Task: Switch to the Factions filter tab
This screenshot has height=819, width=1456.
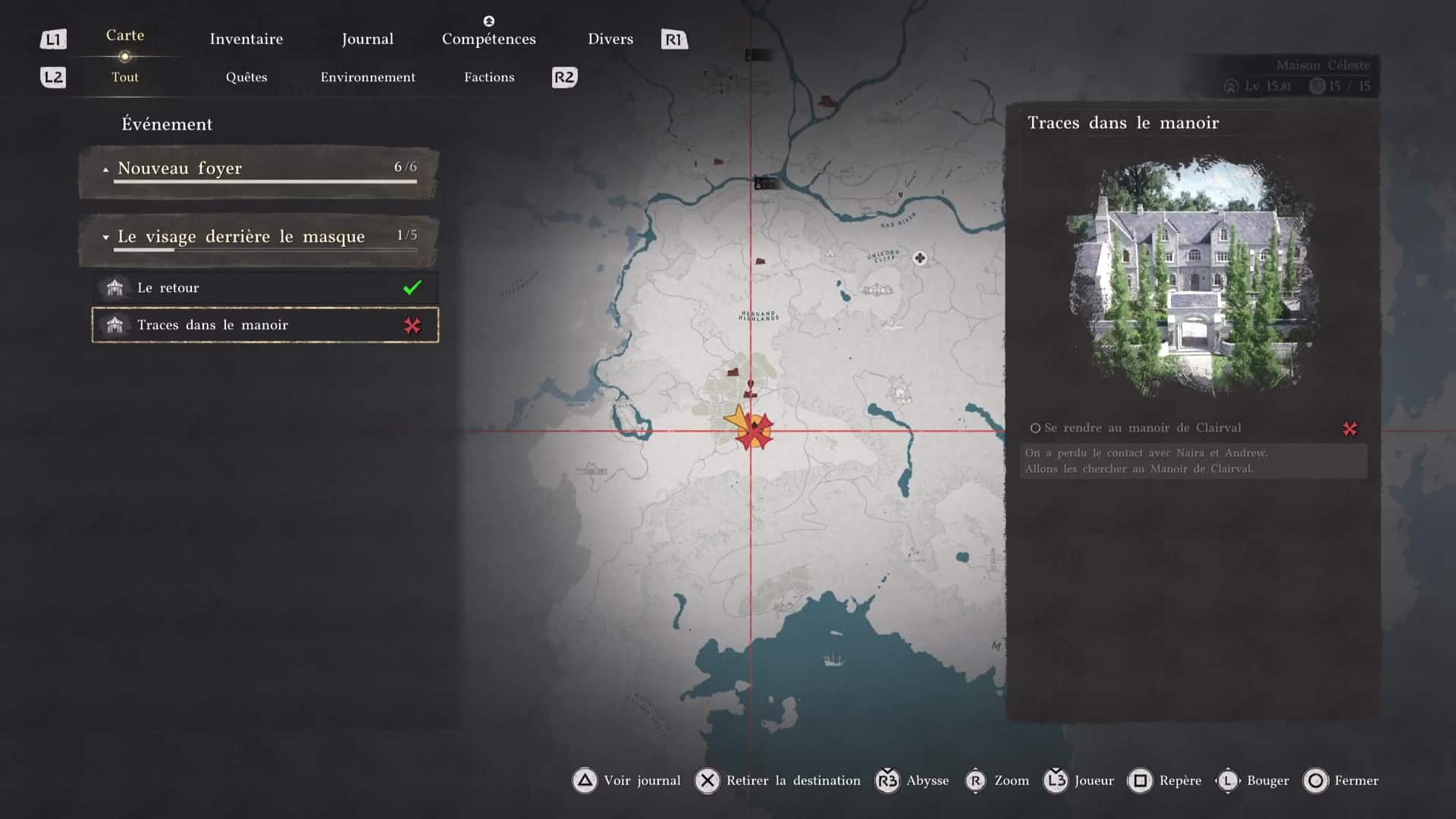Action: (x=489, y=77)
